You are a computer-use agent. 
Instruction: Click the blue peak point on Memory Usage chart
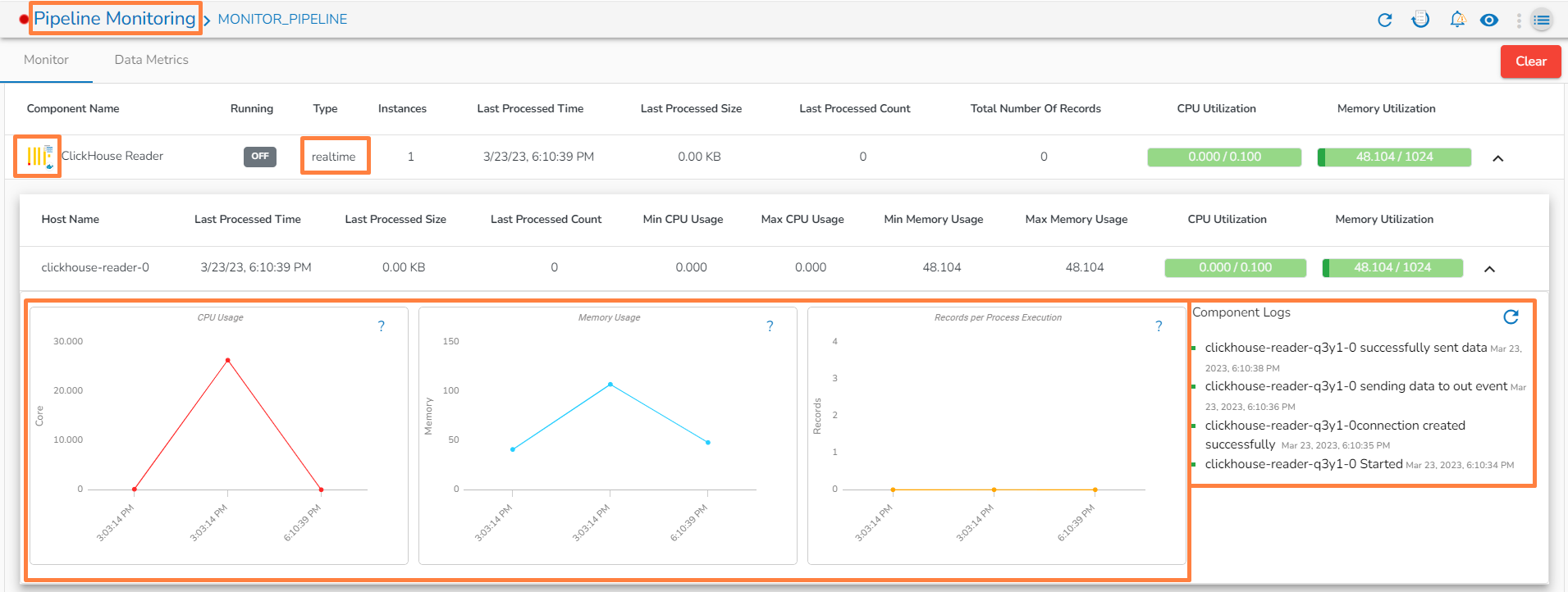pyautogui.click(x=610, y=385)
